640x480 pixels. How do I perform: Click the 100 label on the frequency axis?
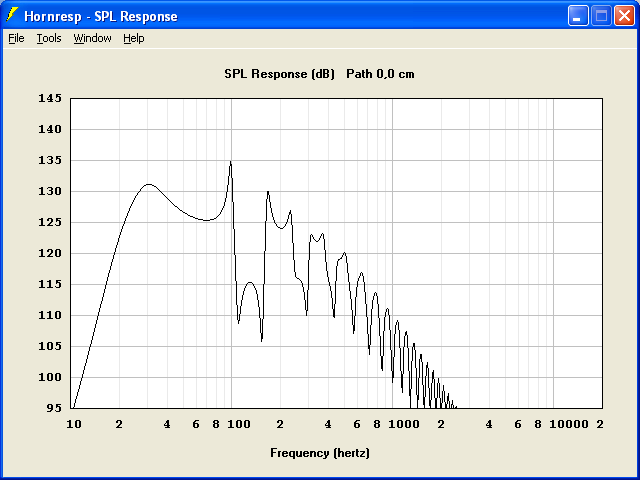tap(238, 424)
